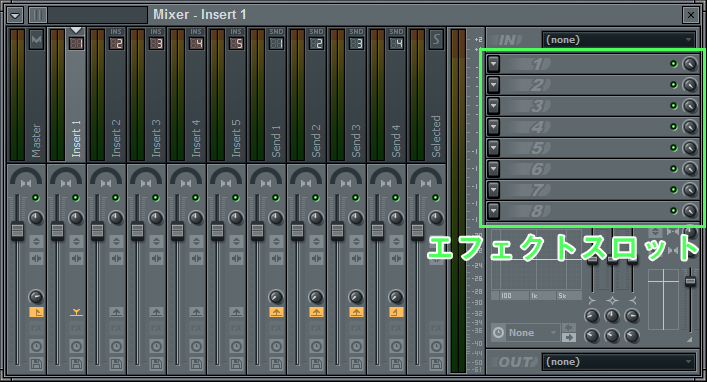Click the Master track latency clock icon
Screen dimensions: 707x382
coord(36,346)
